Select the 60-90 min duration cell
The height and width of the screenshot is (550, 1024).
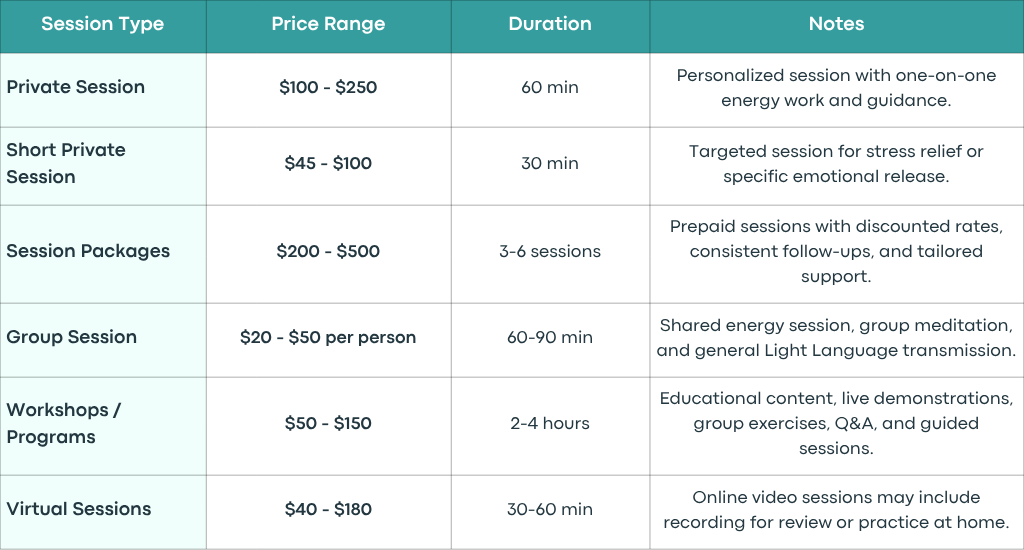(550, 338)
